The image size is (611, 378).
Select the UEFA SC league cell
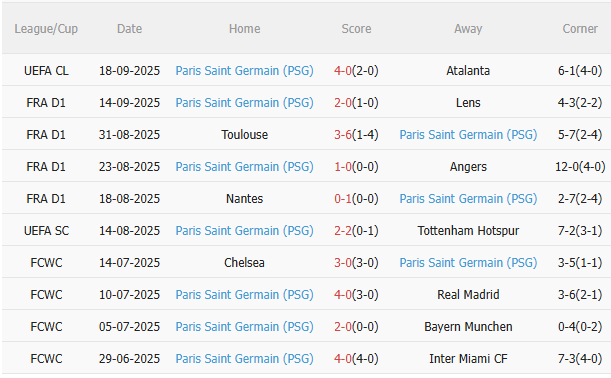pos(46,230)
